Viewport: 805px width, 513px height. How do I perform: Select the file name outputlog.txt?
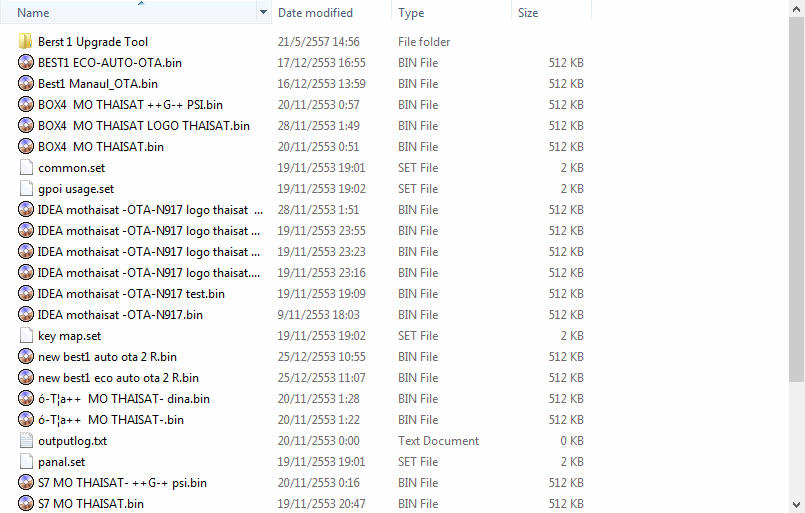(72, 441)
